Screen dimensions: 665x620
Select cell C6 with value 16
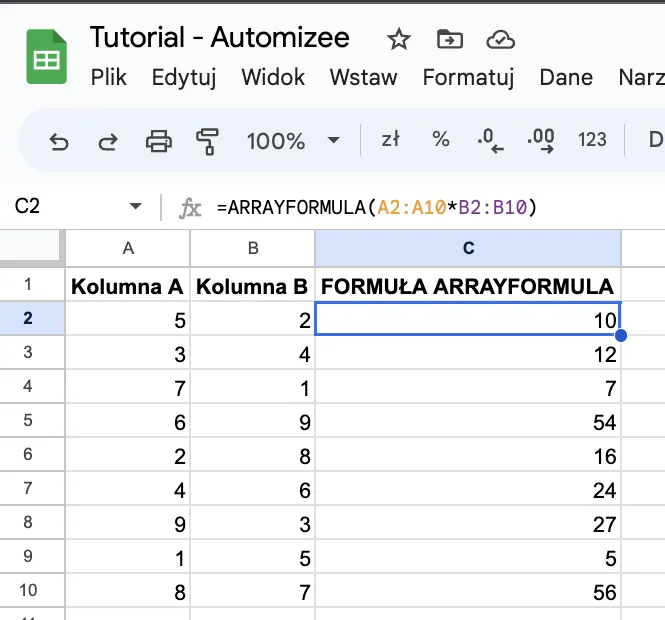pyautogui.click(x=468, y=454)
